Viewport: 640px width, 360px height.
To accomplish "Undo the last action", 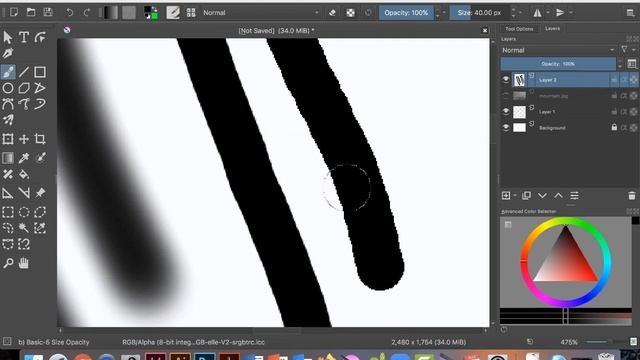I will (x=70, y=12).
